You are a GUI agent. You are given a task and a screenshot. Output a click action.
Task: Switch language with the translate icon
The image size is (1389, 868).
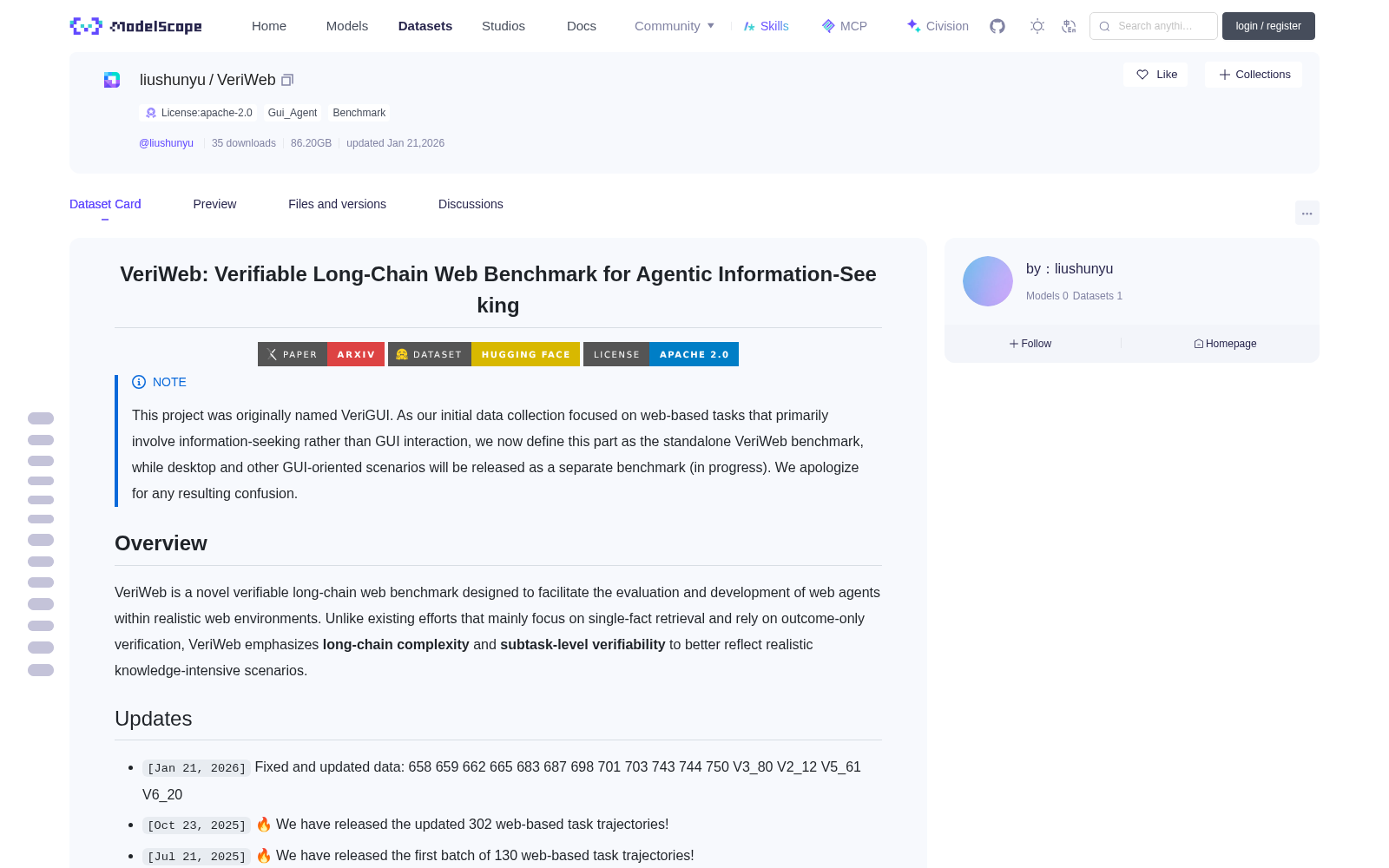(x=1069, y=26)
